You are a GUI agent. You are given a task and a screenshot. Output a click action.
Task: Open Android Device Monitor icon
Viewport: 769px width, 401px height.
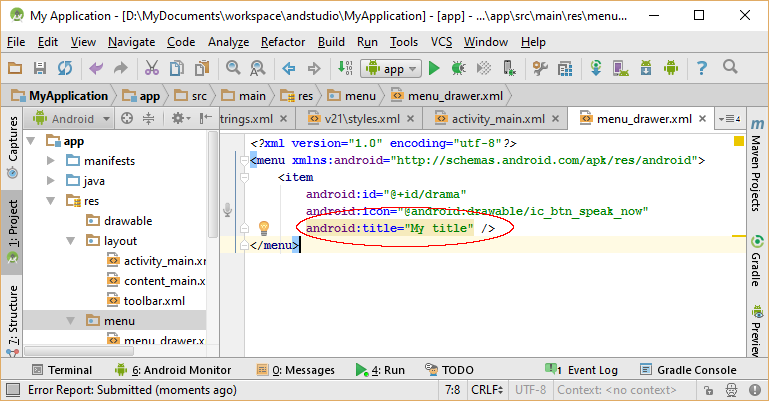(671, 68)
